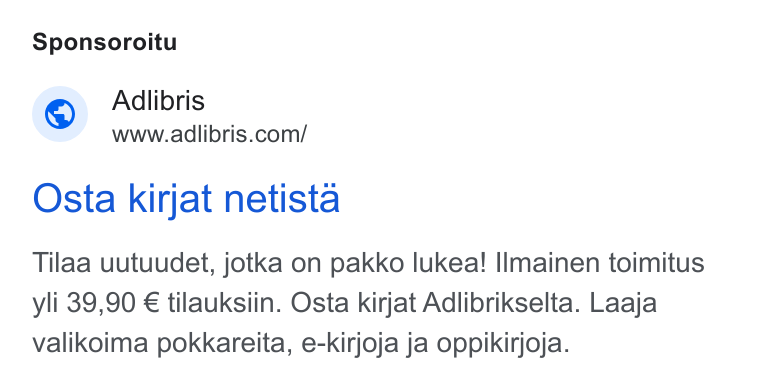760x386 pixels.
Task: Click the 'Laaja' word in the description
Action: tap(623, 304)
